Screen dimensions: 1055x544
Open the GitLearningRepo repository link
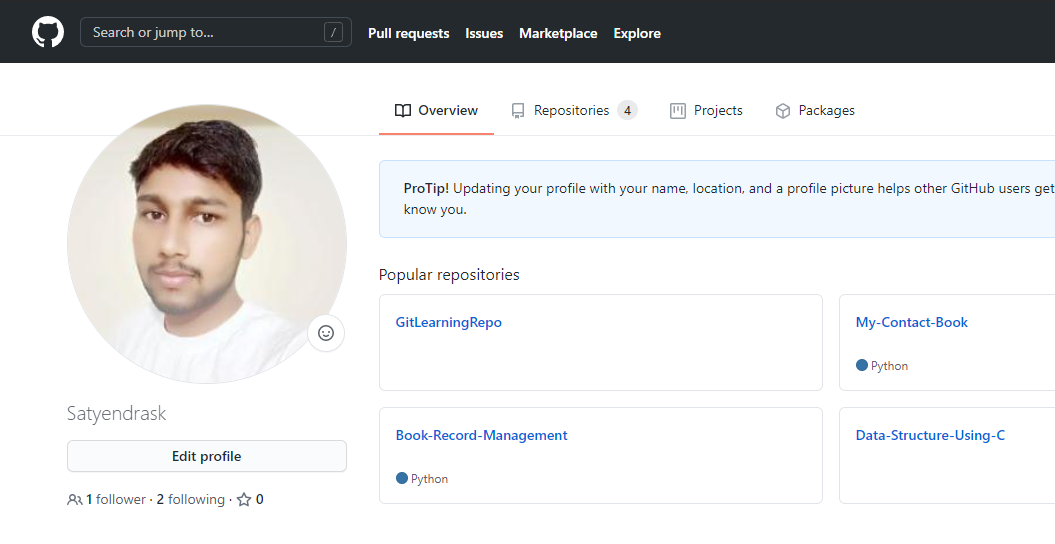[449, 322]
